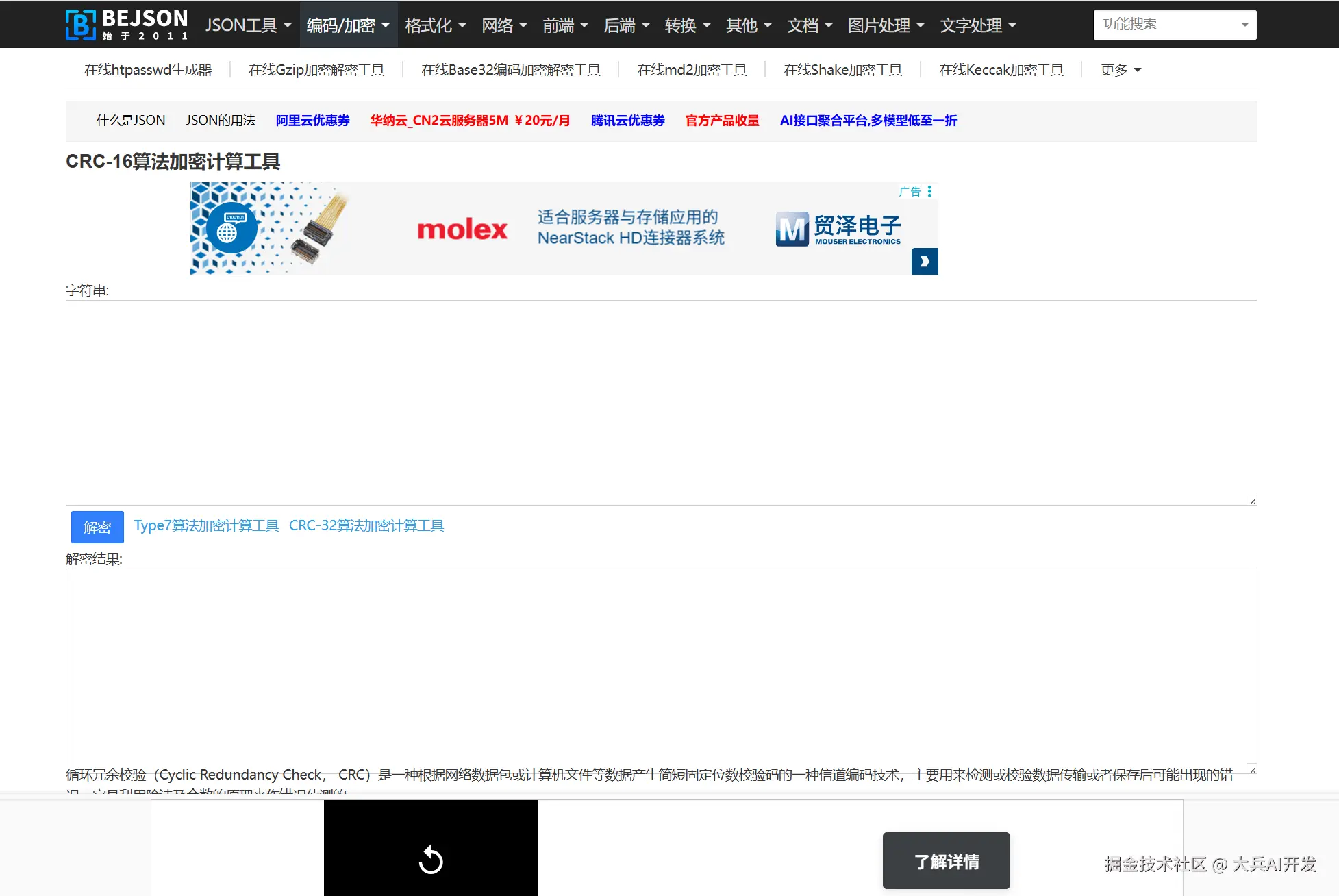
Task: Go to 在线Base32编码加密解密工具 link
Action: point(510,70)
